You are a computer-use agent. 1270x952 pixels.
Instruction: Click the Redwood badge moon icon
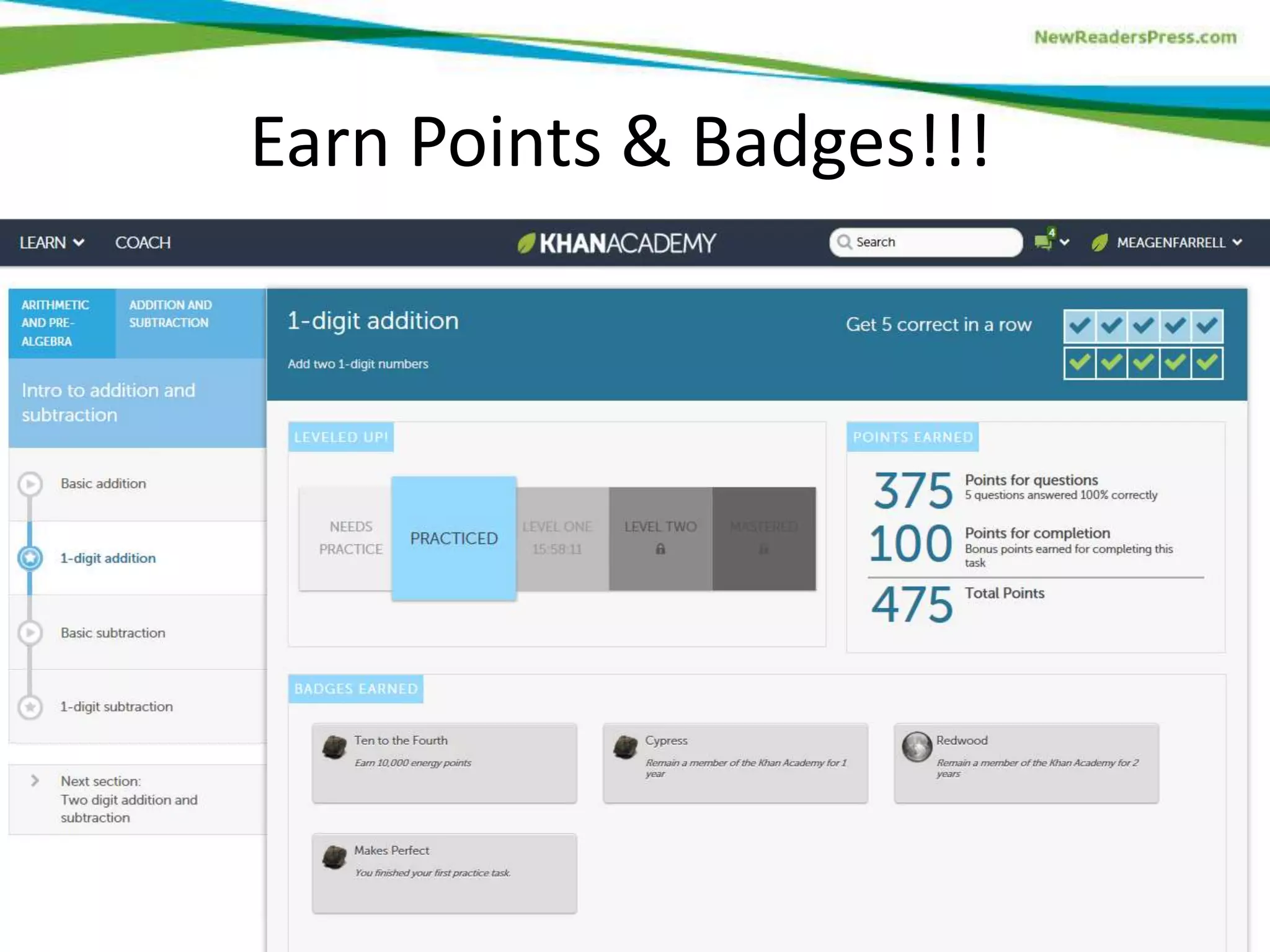coord(917,747)
